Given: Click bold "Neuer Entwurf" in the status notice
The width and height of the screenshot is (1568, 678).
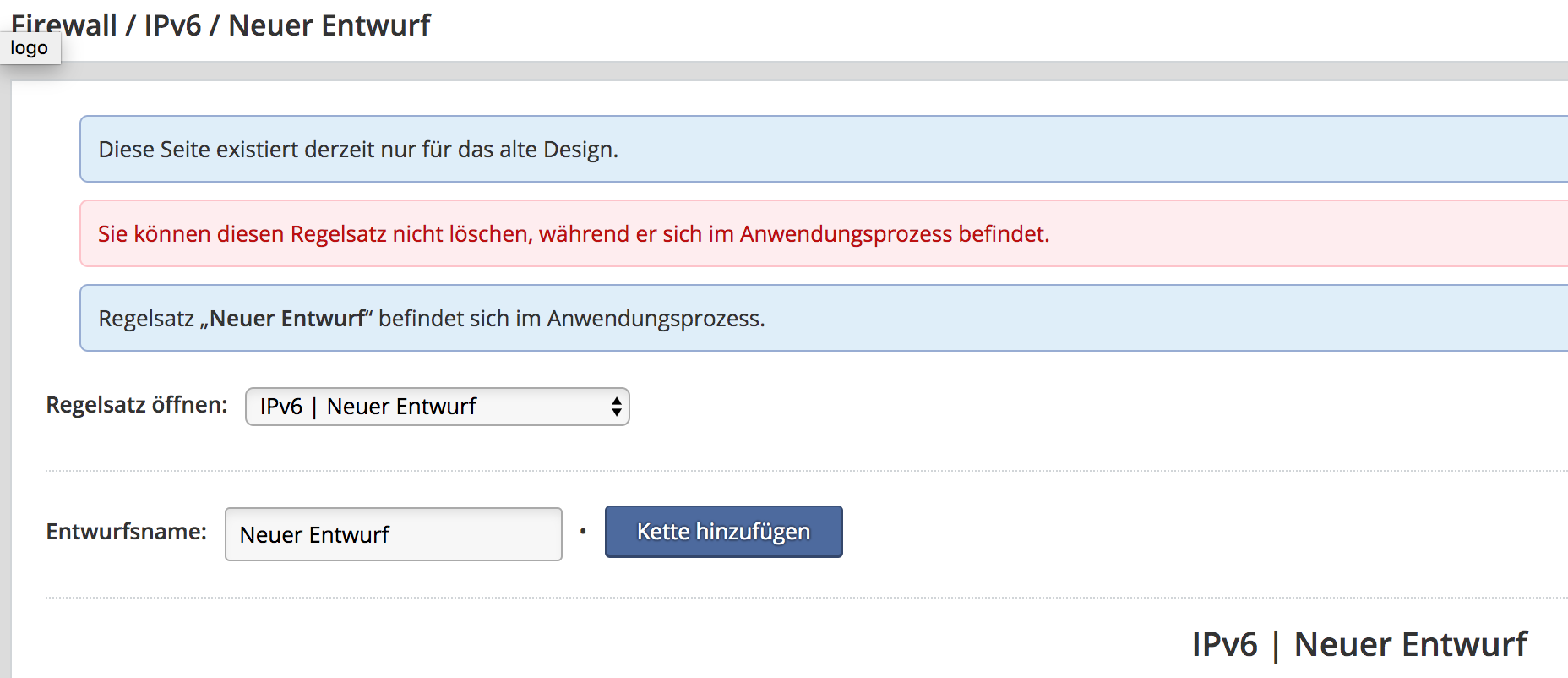Looking at the screenshot, I should (287, 319).
